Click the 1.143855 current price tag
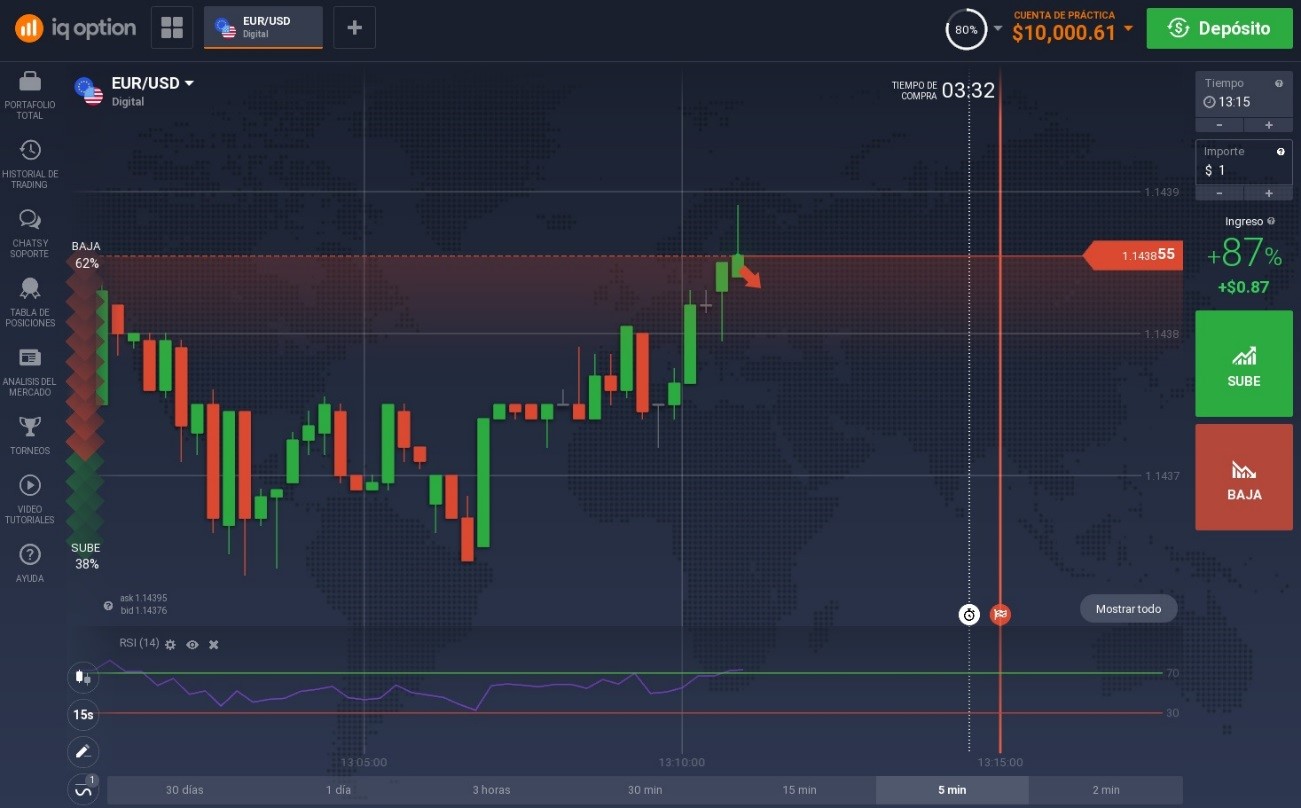 click(x=1132, y=255)
